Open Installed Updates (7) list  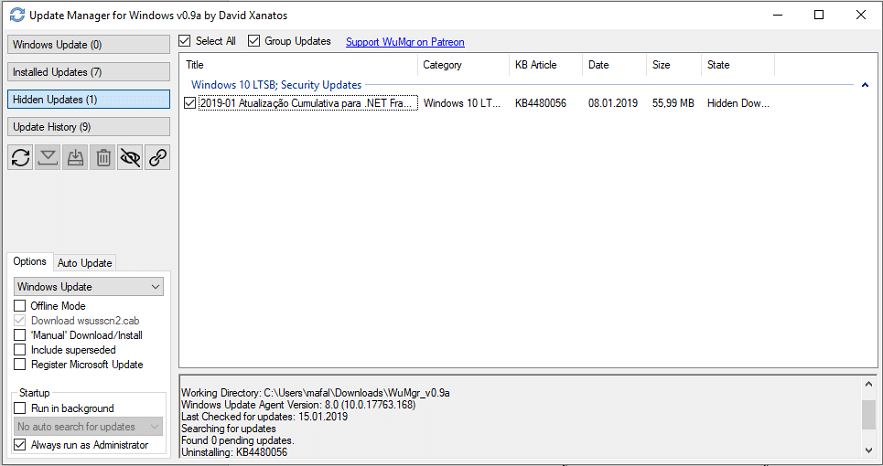(88, 72)
